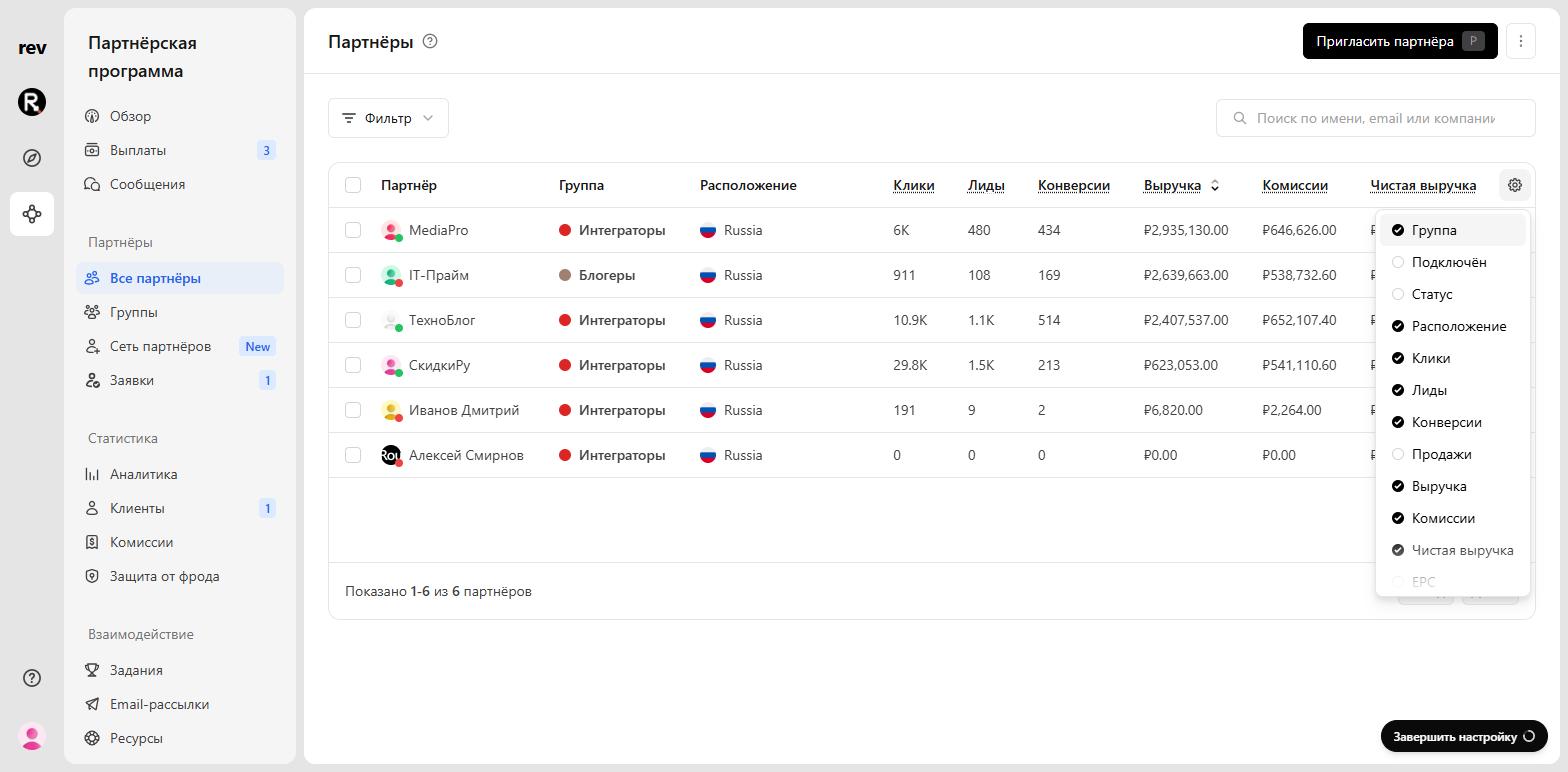
Task: Click the R workspace logo icon
Action: pyautogui.click(x=32, y=102)
